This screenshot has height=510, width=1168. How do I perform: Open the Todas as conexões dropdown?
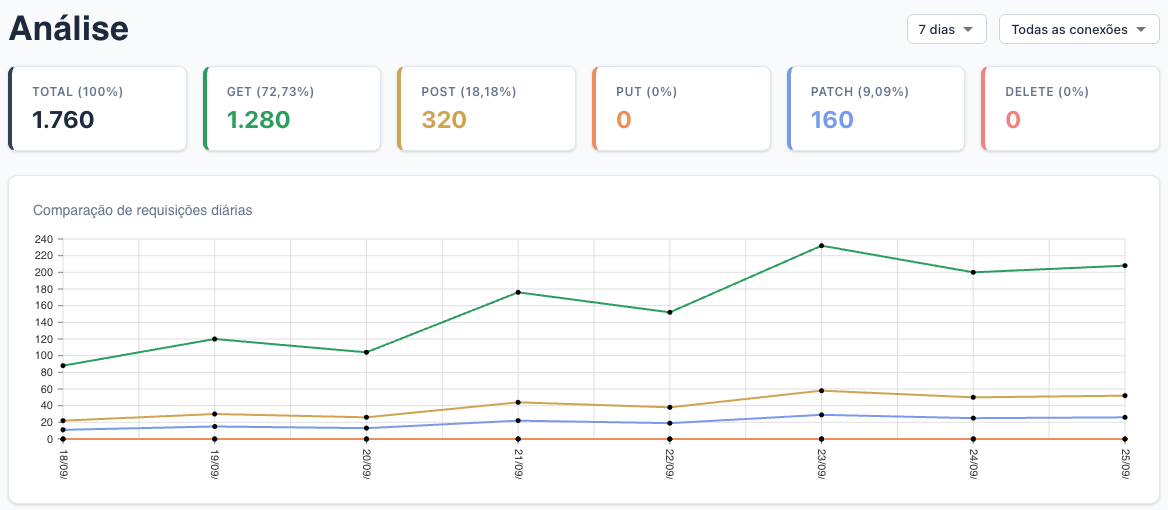(x=1079, y=29)
